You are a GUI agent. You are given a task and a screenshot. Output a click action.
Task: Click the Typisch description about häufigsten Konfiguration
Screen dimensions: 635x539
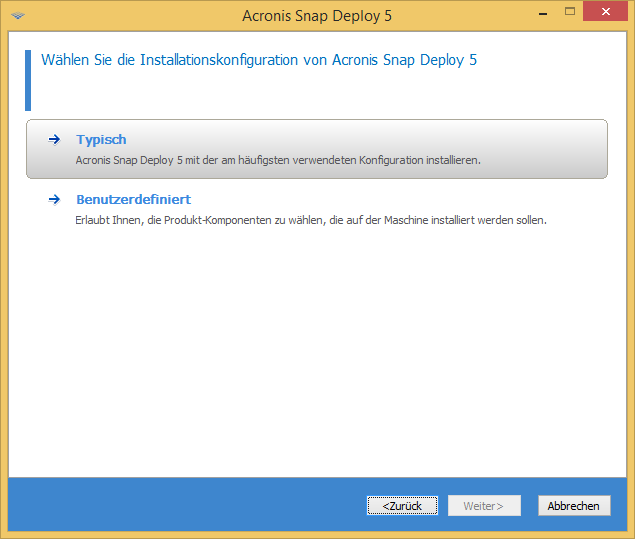click(278, 160)
